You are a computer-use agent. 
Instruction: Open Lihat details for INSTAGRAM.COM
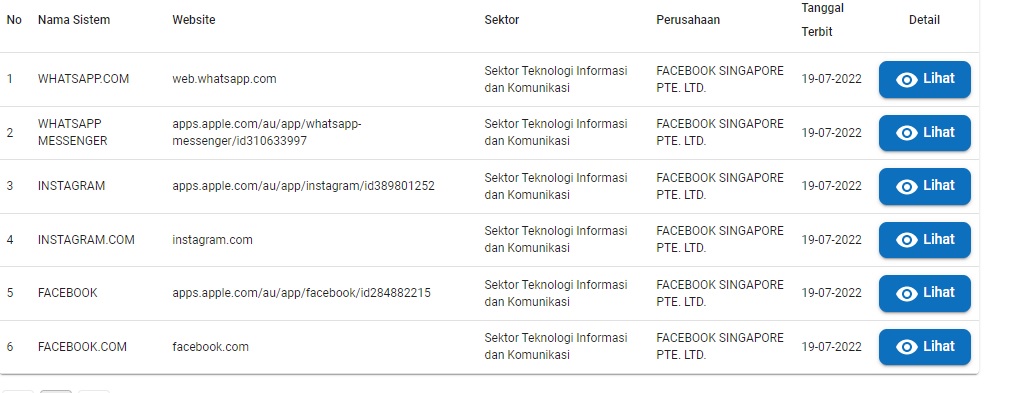click(x=924, y=240)
